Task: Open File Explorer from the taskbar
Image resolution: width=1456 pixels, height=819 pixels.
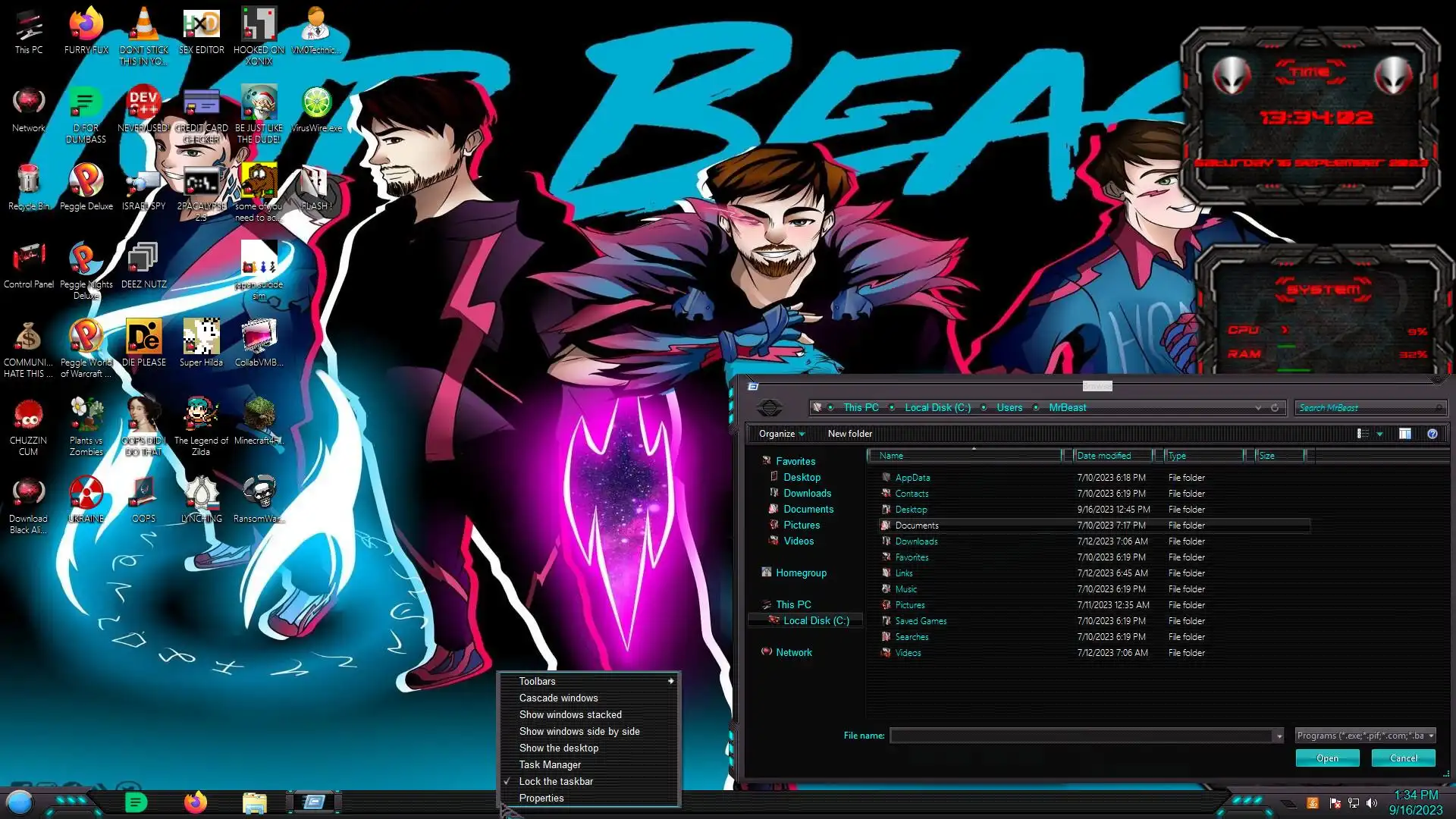Action: (254, 802)
